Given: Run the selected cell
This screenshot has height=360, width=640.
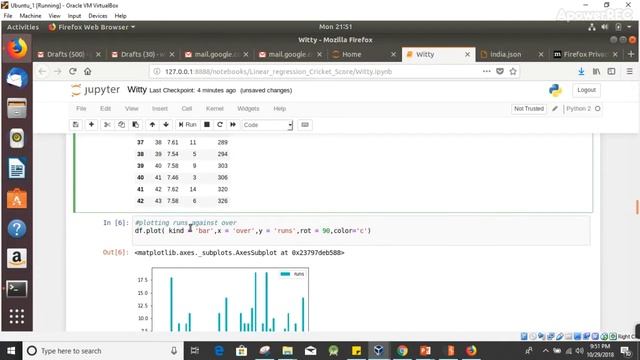Looking at the screenshot, I should pyautogui.click(x=187, y=124).
